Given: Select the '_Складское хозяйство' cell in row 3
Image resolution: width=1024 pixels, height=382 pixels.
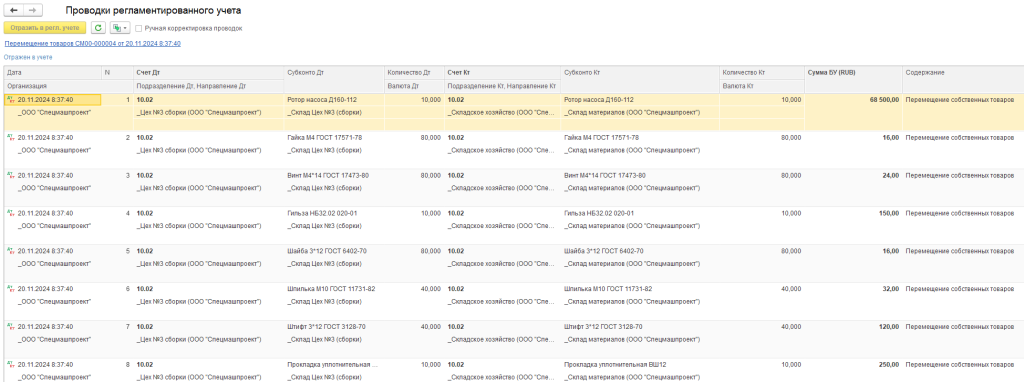Looking at the screenshot, I should pos(502,188).
